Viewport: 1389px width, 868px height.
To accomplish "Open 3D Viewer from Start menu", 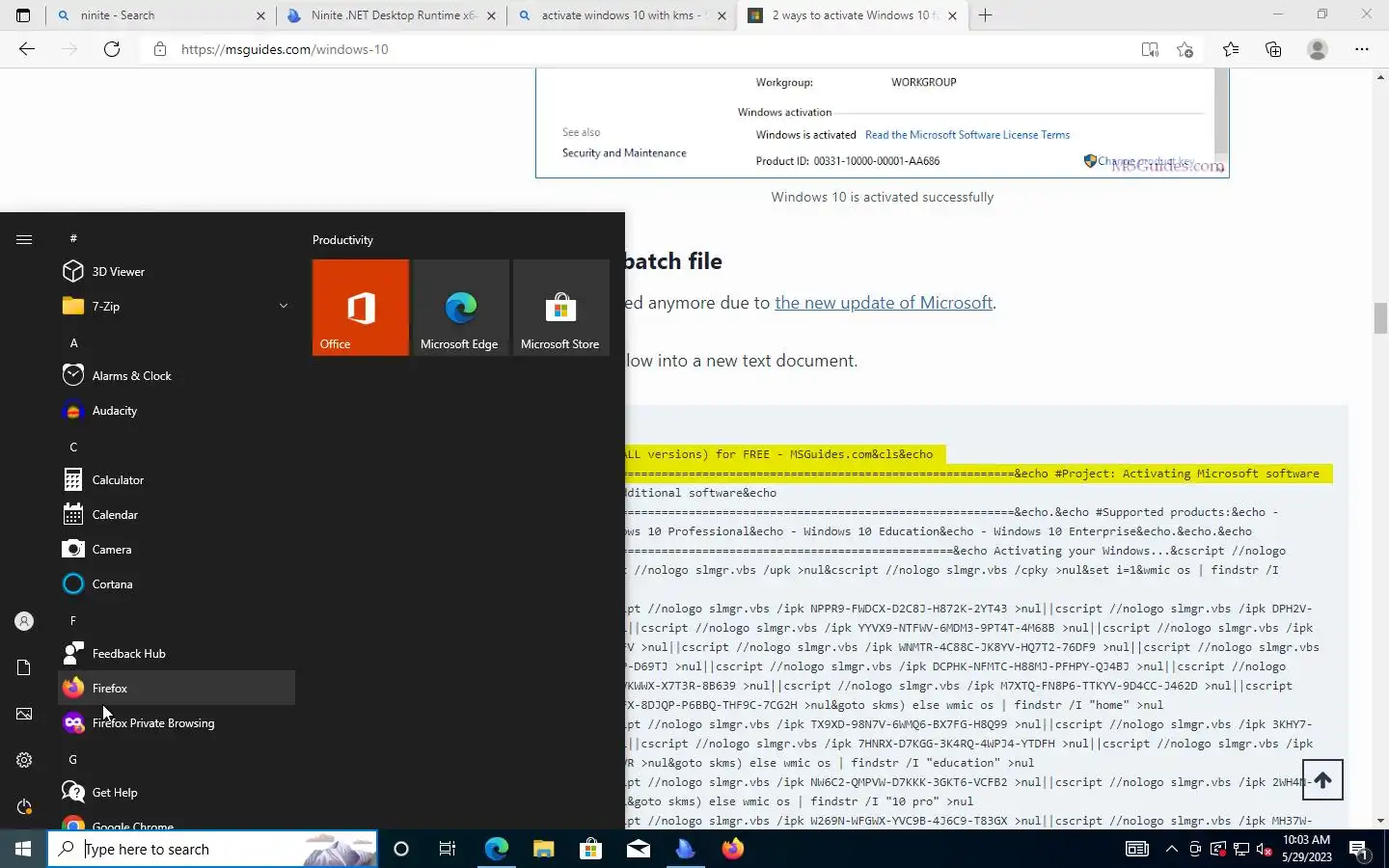I will (x=177, y=272).
